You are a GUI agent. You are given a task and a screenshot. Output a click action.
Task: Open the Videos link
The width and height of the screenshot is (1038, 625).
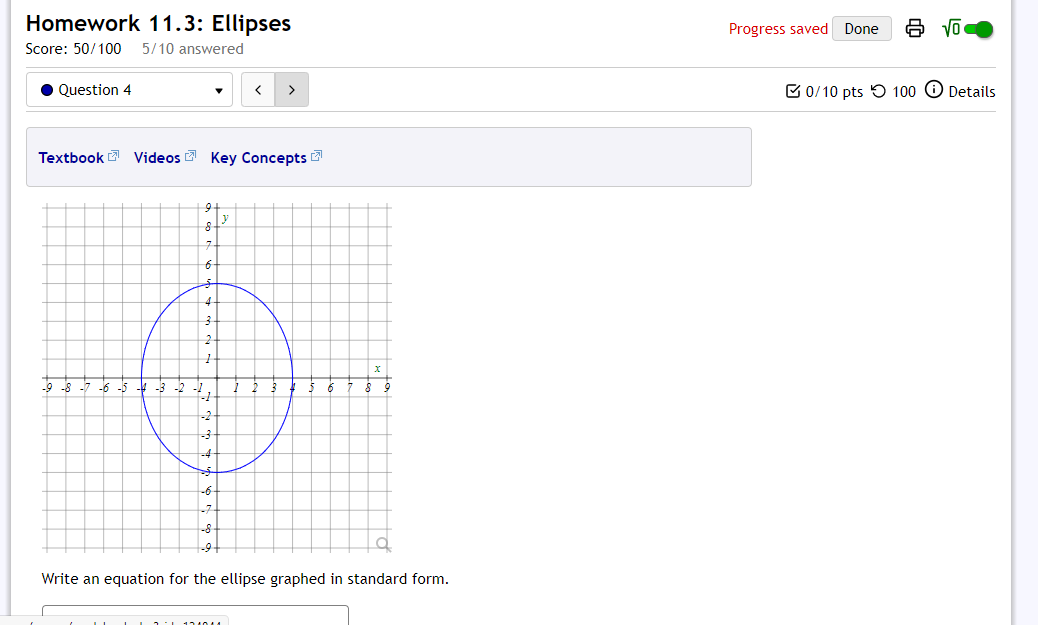155,157
